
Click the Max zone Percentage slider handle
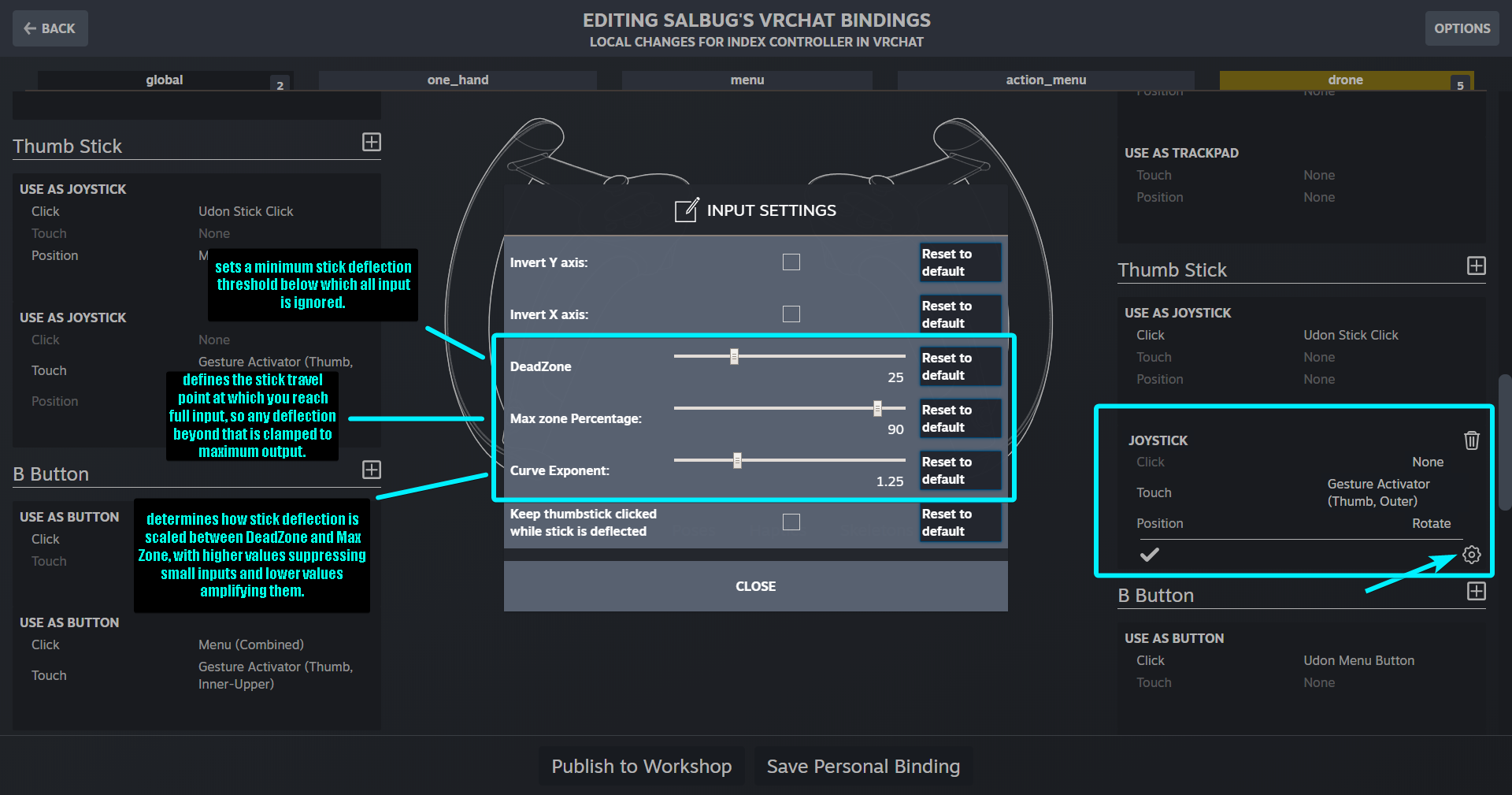pyautogui.click(x=877, y=408)
